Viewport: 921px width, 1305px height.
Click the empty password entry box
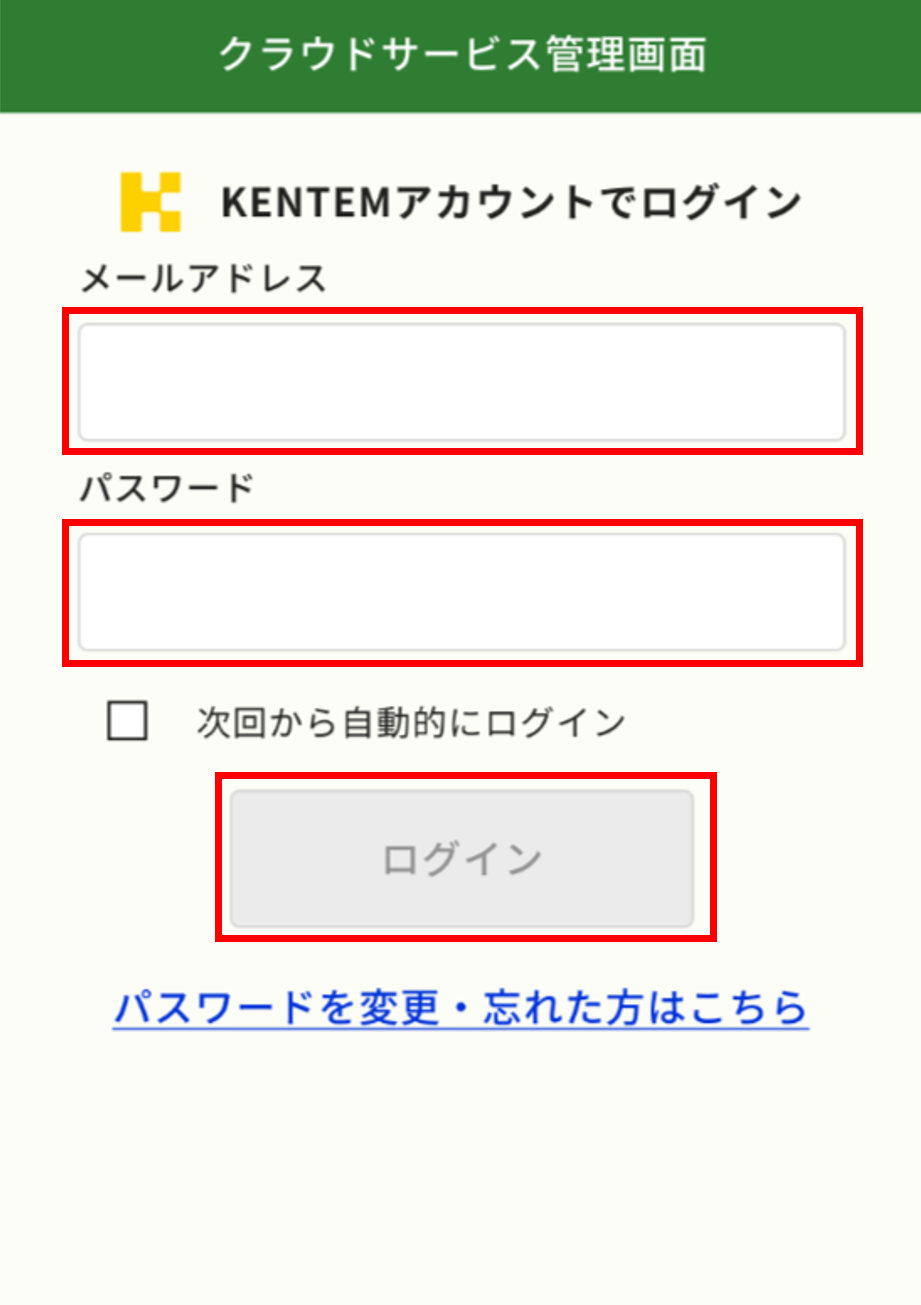pos(460,590)
